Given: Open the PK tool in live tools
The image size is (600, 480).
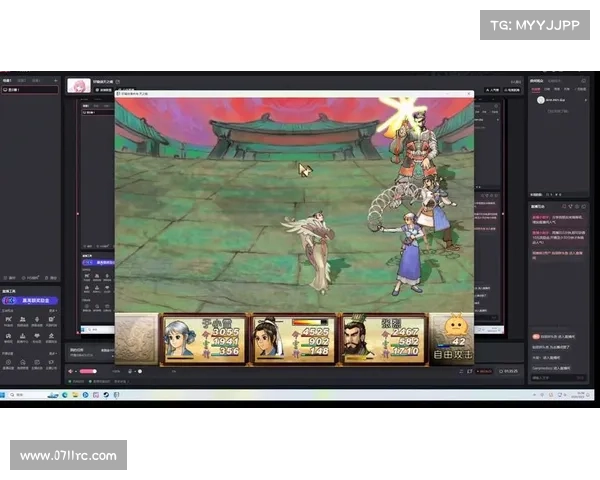Looking at the screenshot, I should (x=8, y=320).
